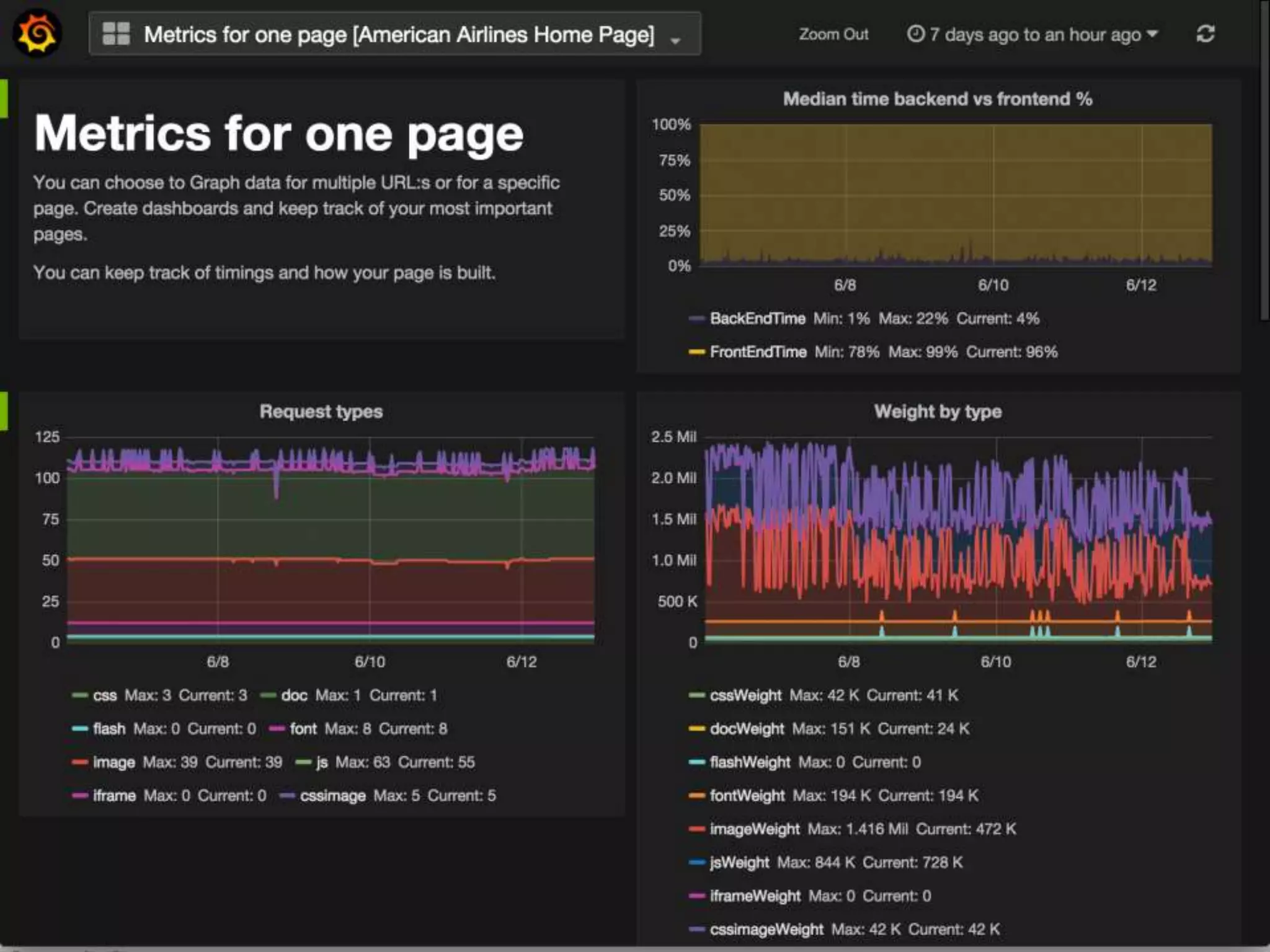Click the refresh dashboard icon
1270x952 pixels.
pyautogui.click(x=1205, y=34)
